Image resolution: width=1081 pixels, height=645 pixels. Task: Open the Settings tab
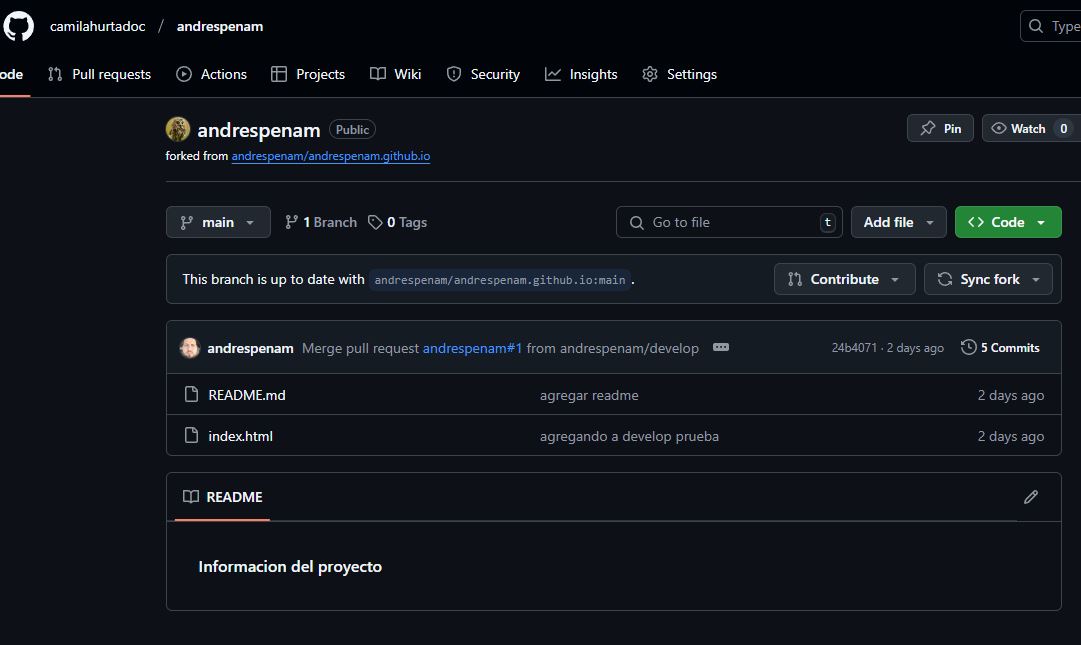(x=679, y=73)
